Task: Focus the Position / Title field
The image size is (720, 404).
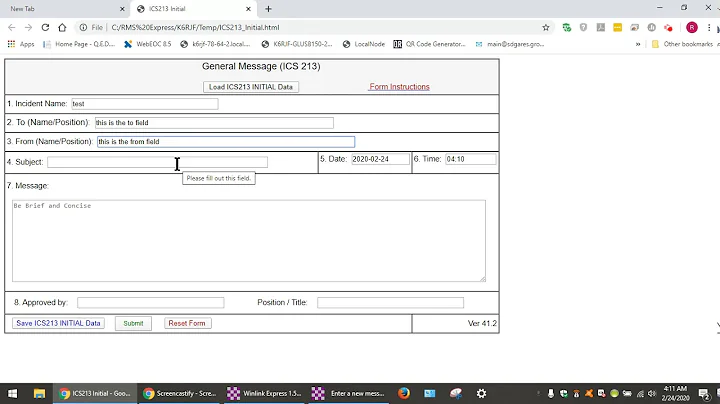Action: (x=390, y=303)
